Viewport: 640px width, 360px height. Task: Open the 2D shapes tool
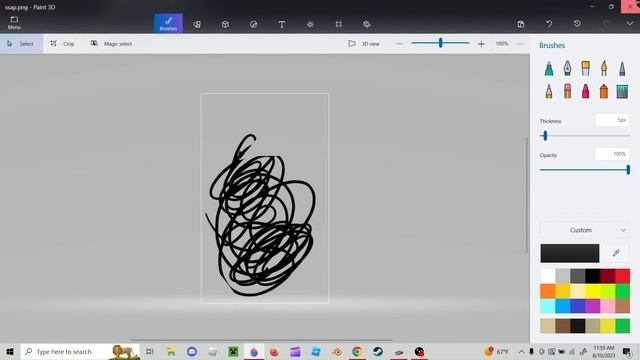pyautogui.click(x=197, y=24)
